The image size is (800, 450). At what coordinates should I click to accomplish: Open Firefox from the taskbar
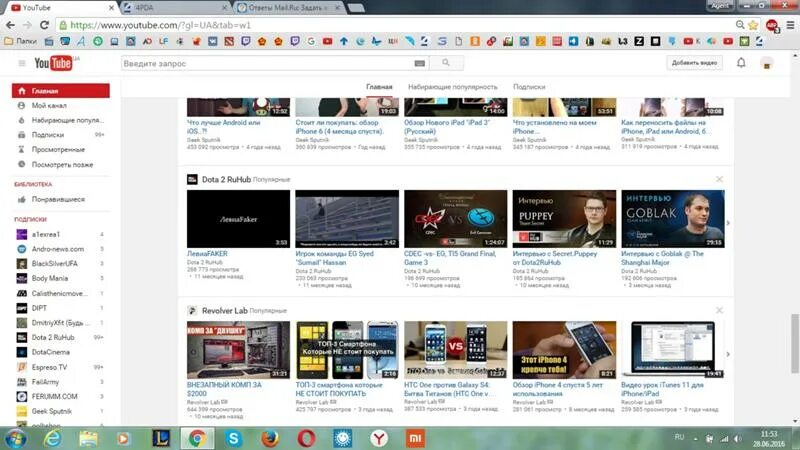[x=270, y=438]
